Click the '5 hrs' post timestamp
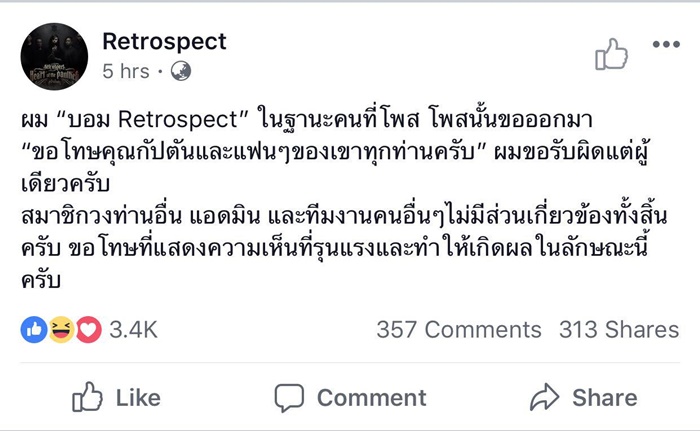 [x=125, y=72]
